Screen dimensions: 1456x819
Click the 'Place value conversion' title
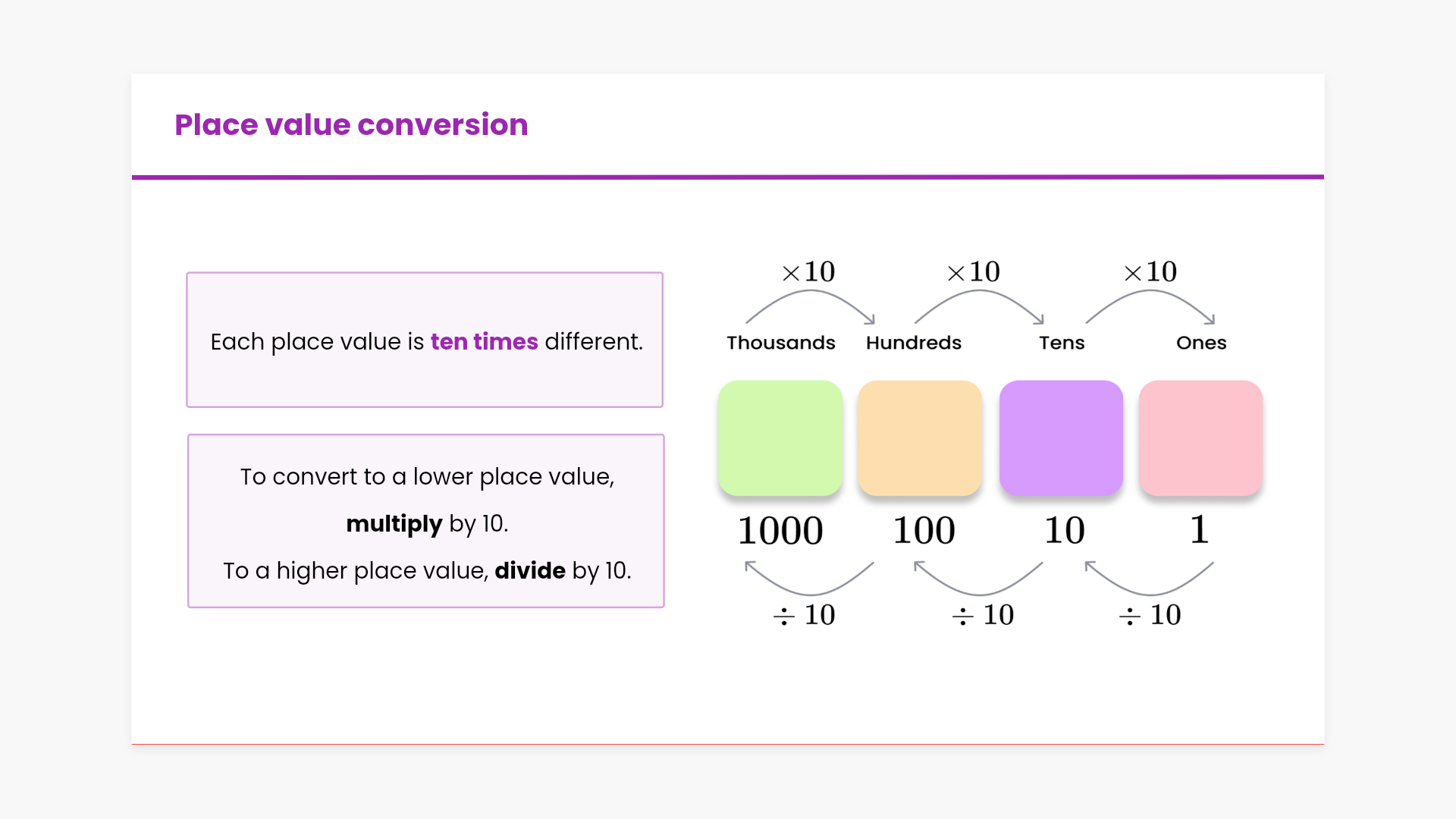351,125
